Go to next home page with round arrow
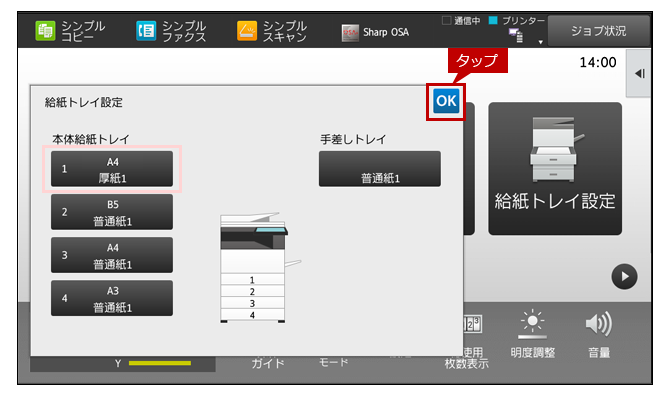 (x=624, y=276)
